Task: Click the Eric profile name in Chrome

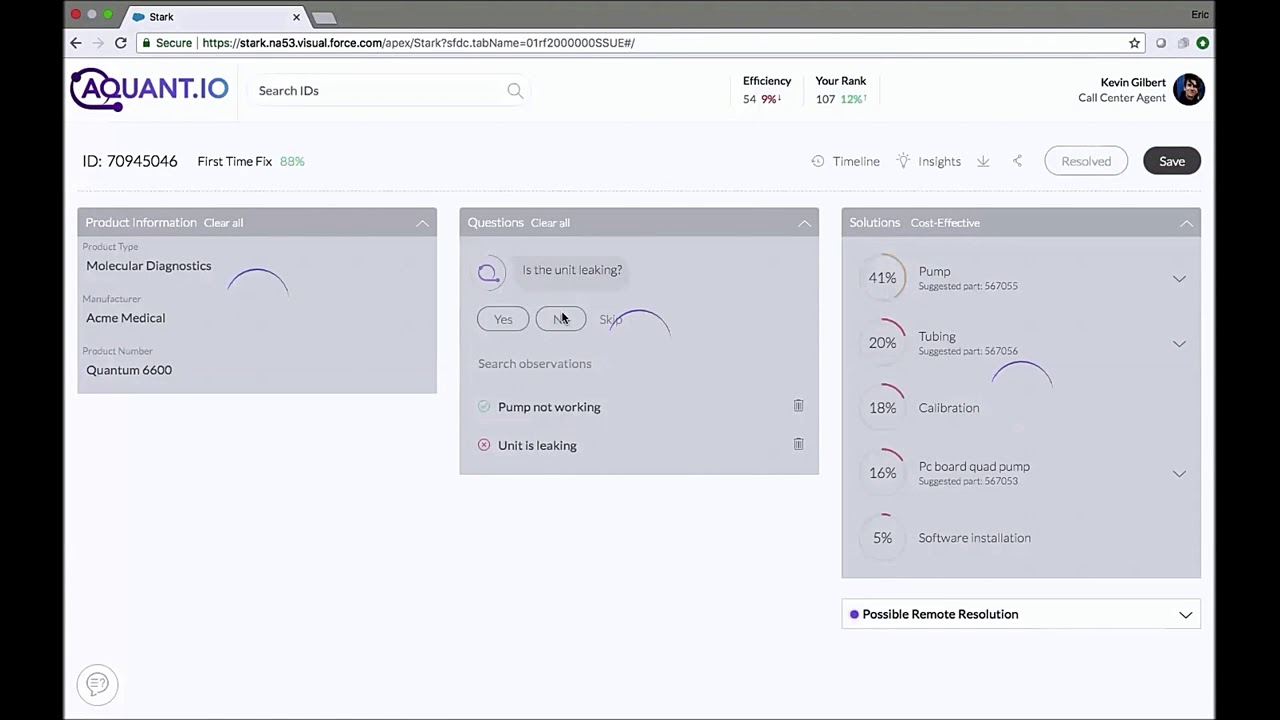Action: click(1200, 15)
